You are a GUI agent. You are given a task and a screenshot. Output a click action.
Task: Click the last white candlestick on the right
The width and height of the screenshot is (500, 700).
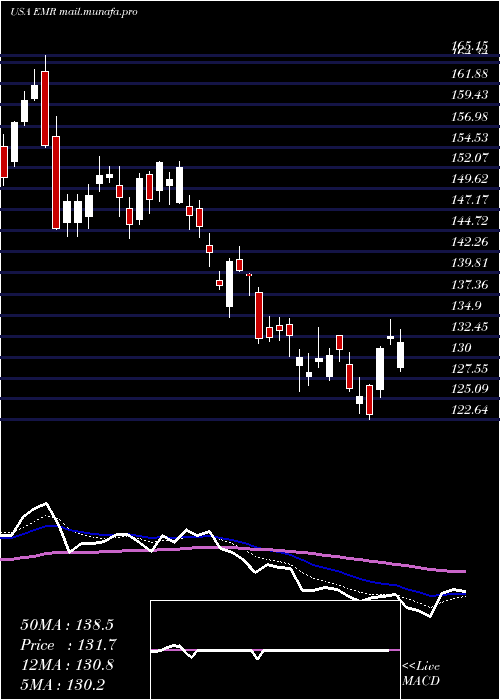click(400, 354)
